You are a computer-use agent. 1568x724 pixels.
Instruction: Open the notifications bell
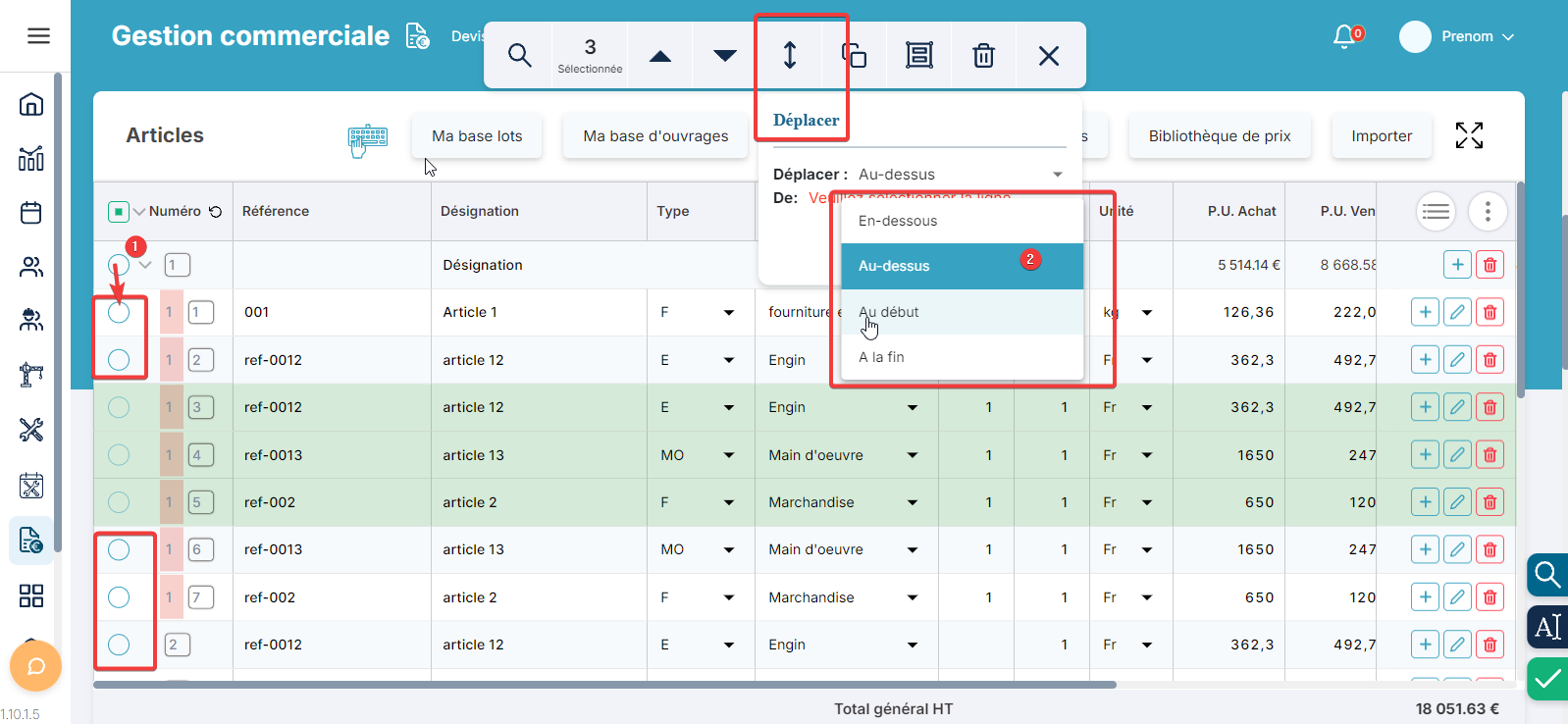[x=1345, y=36]
